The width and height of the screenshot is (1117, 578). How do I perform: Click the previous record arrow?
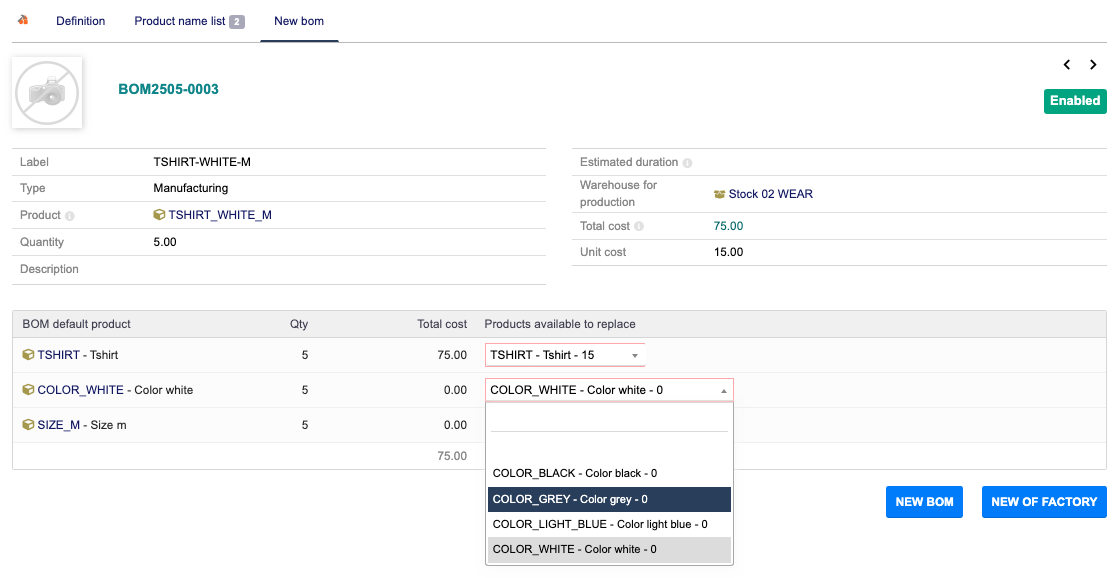(1067, 65)
